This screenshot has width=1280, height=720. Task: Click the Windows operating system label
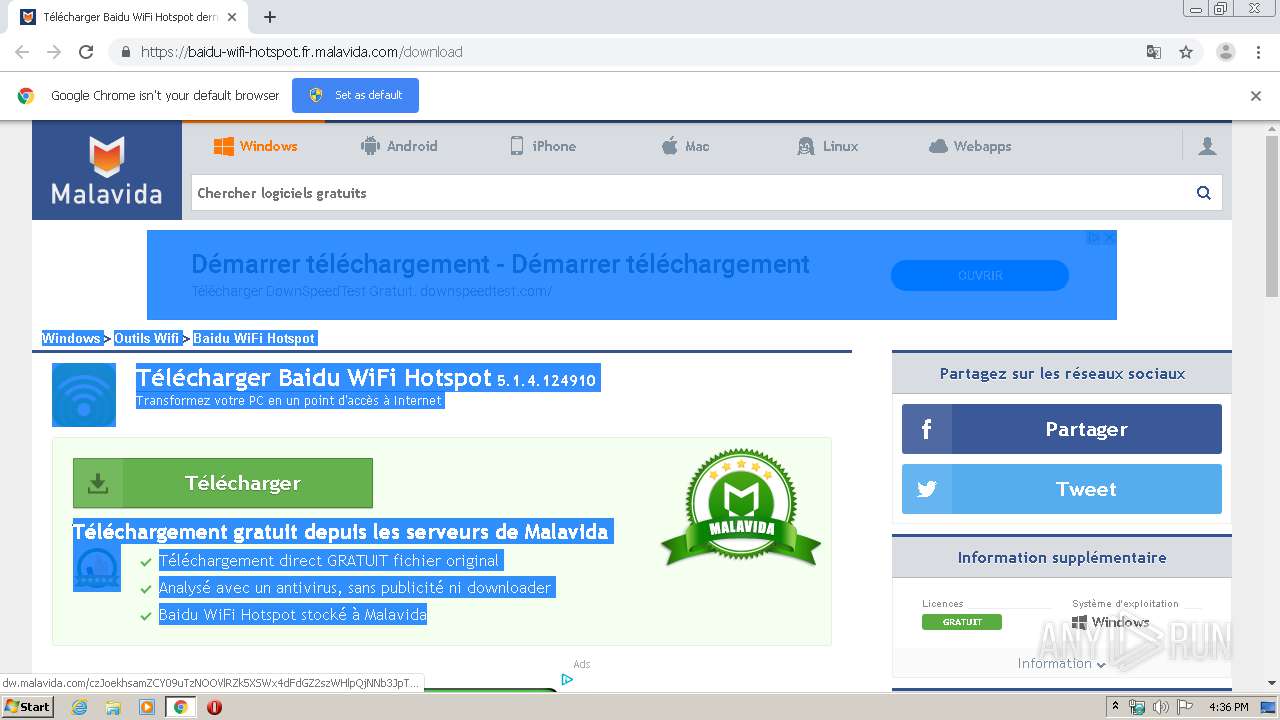(1111, 622)
